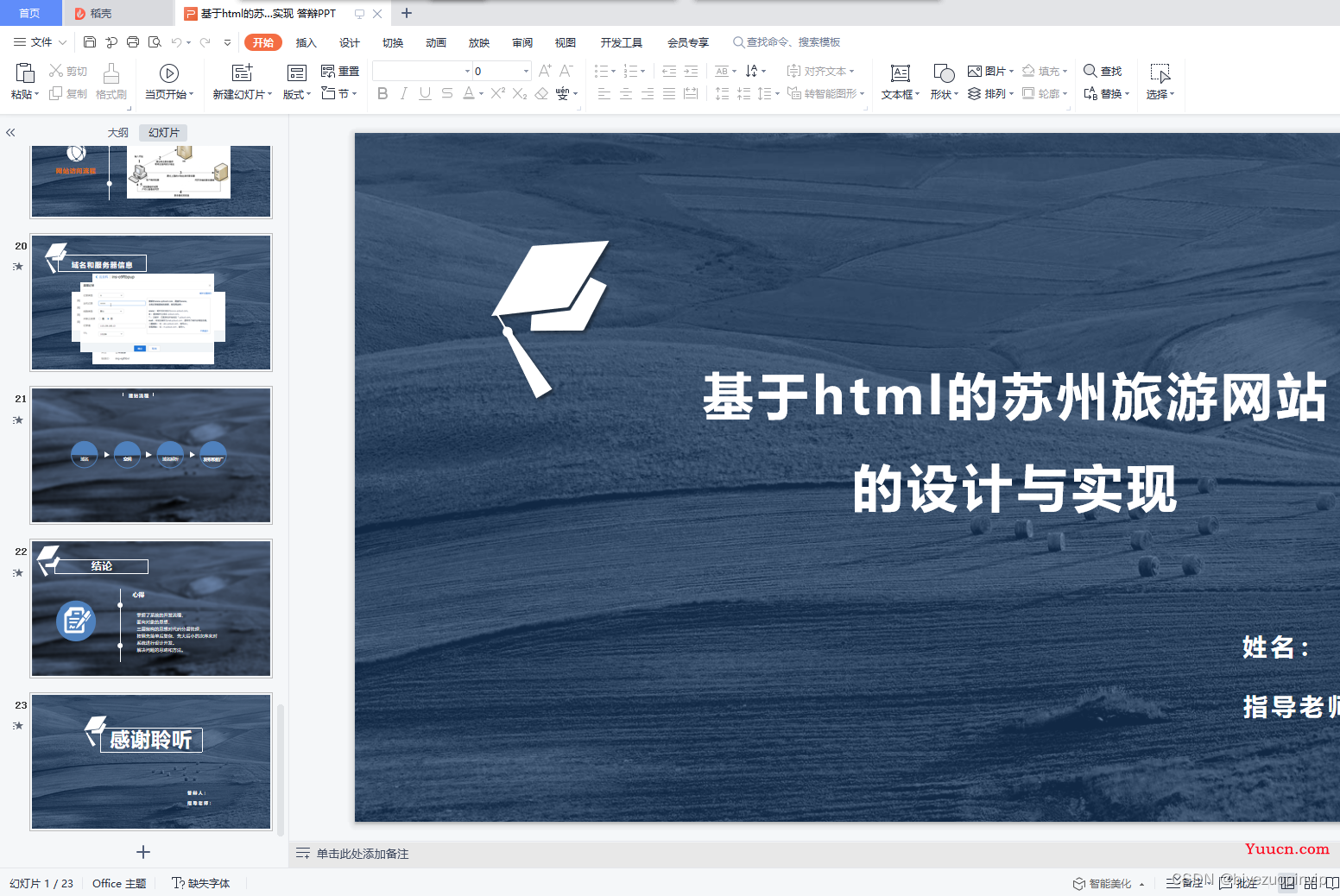Toggle Underline formatting
1340x896 pixels.
click(425, 93)
